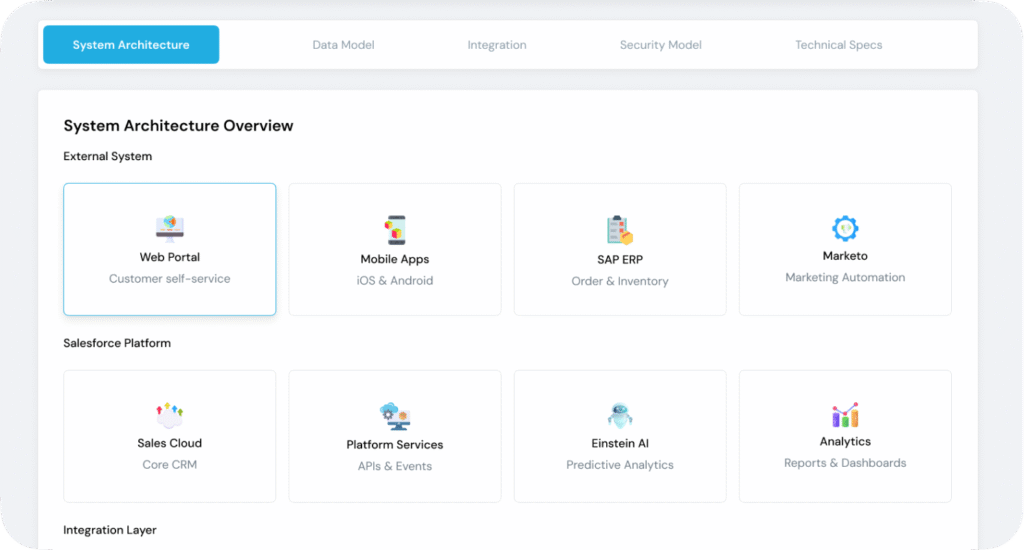Click the 'Marketing Automation' description text
This screenshot has width=1024, height=550.
click(845, 277)
